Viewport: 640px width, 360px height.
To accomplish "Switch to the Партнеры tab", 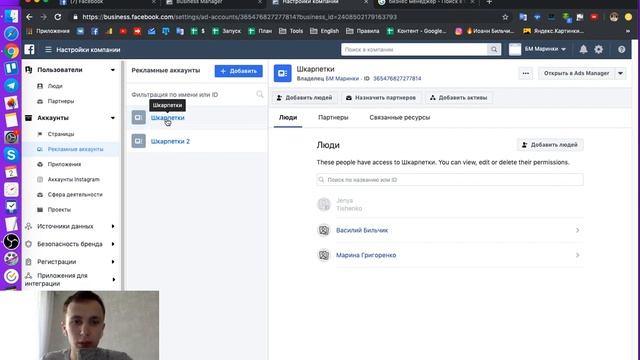I will (333, 118).
